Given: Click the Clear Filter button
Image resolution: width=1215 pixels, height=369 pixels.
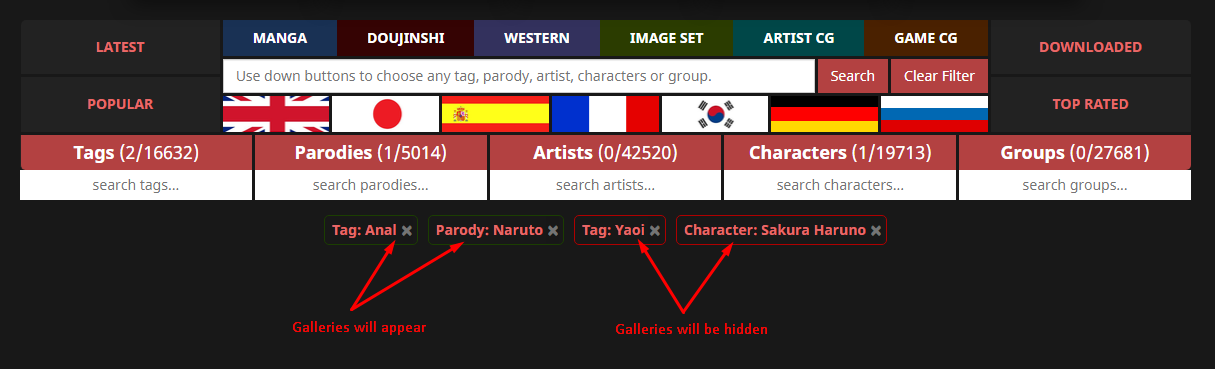Looking at the screenshot, I should [x=940, y=76].
